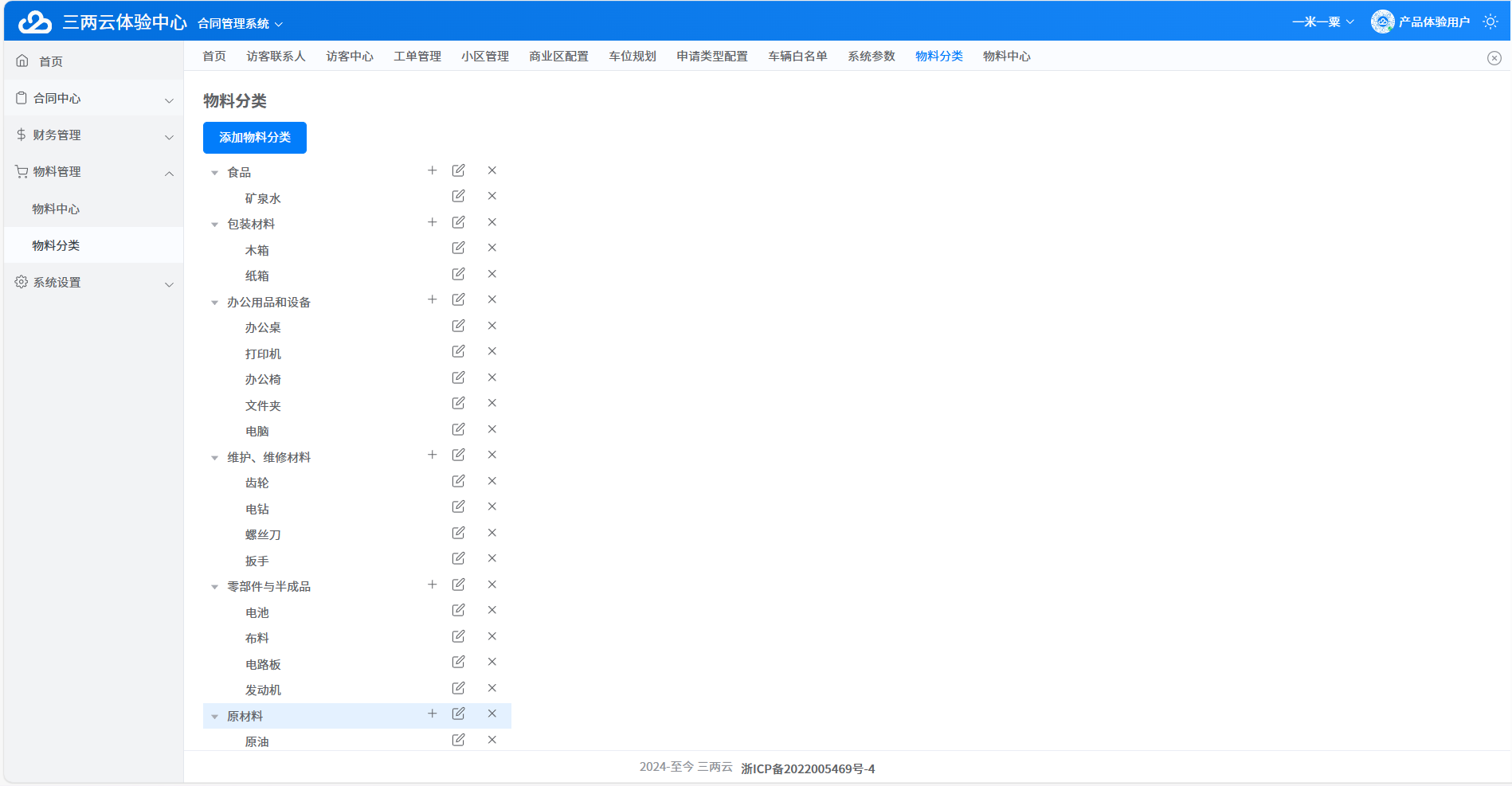This screenshot has height=786, width=1512.
Task: Expand the 合同中心 sidebar menu
Action: [x=94, y=99]
